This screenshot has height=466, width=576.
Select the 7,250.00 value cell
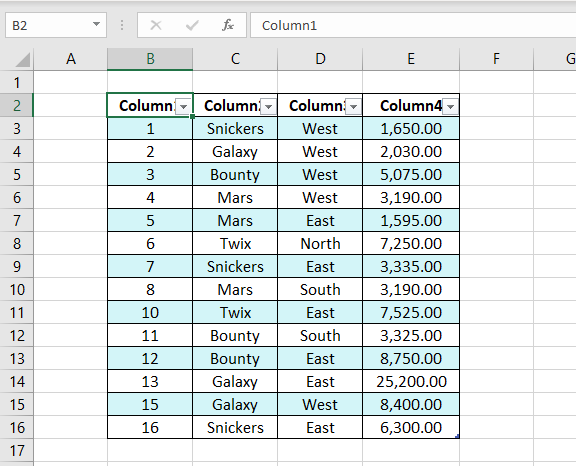(x=411, y=243)
